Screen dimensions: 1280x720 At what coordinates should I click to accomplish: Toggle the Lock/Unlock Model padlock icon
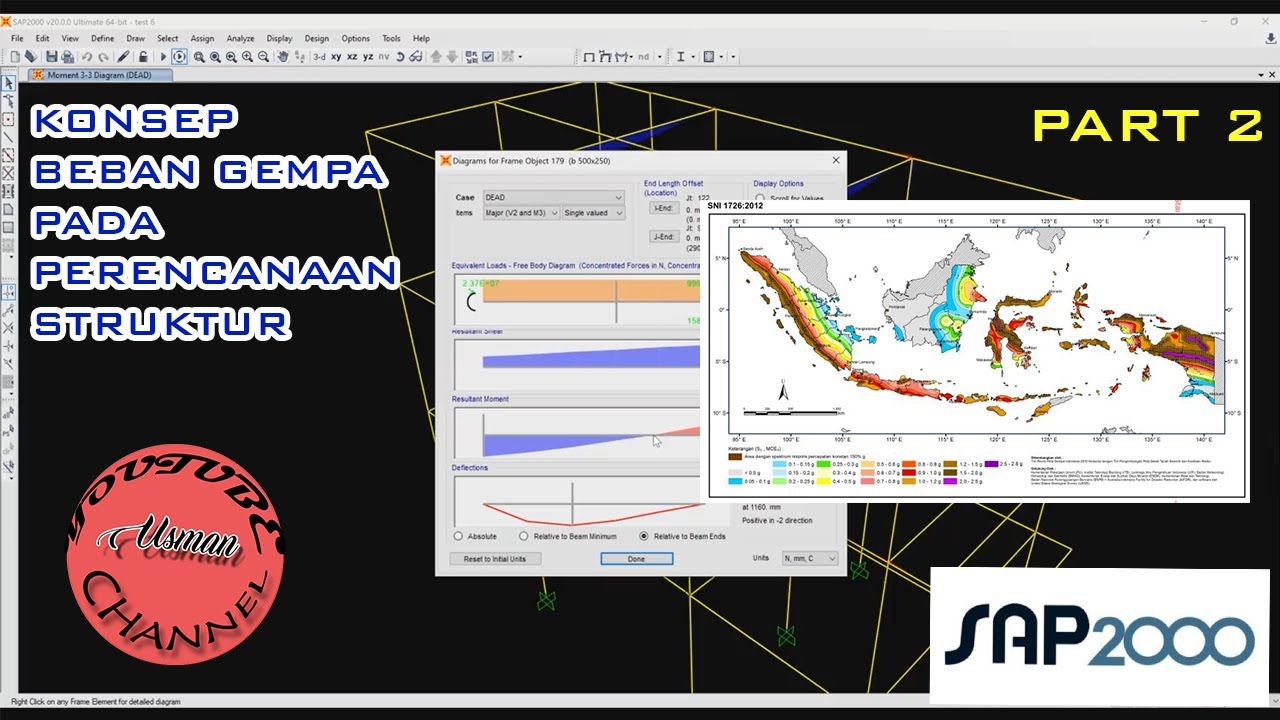[x=143, y=56]
